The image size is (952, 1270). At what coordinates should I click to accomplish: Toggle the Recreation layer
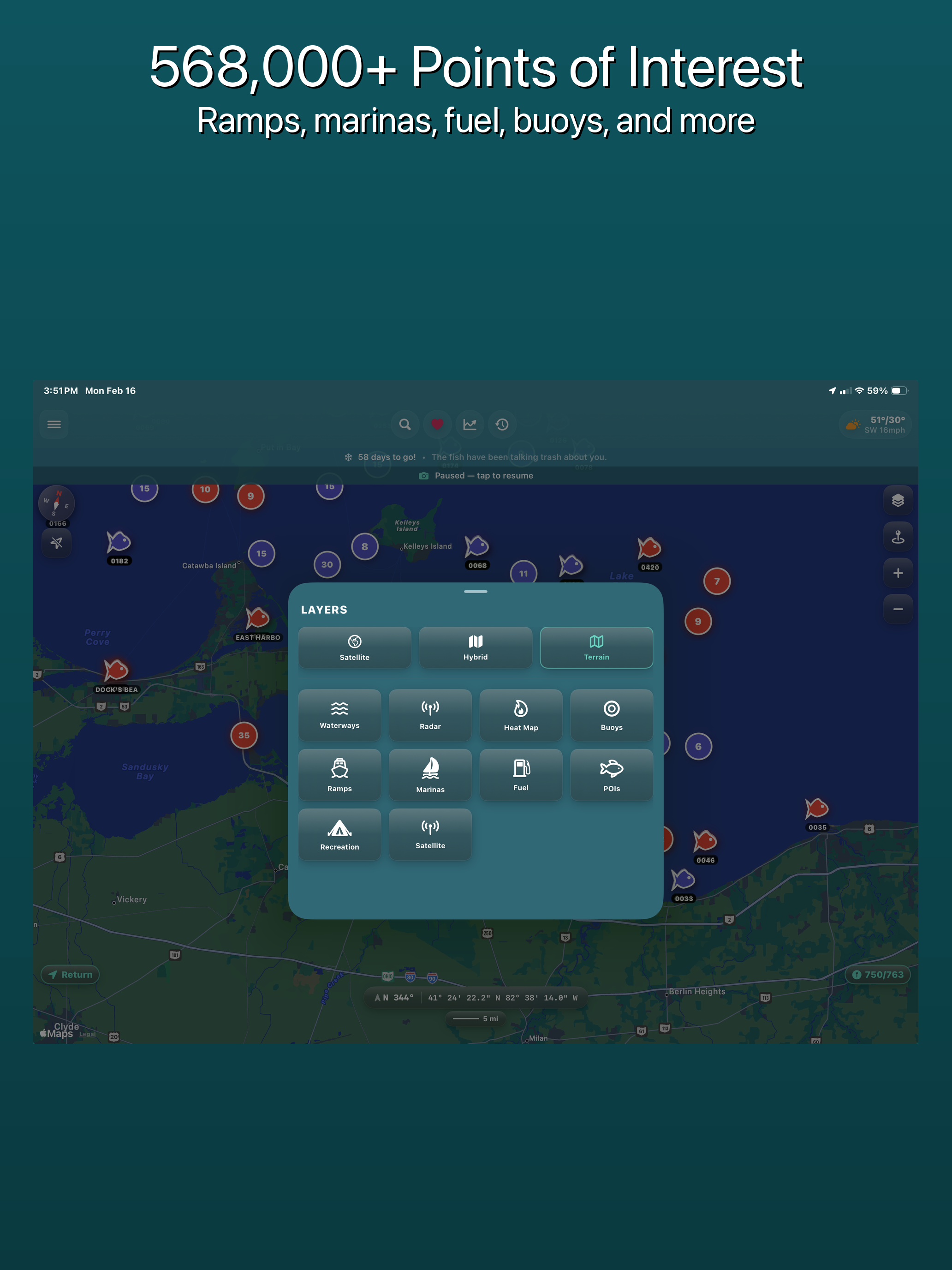pyautogui.click(x=340, y=835)
